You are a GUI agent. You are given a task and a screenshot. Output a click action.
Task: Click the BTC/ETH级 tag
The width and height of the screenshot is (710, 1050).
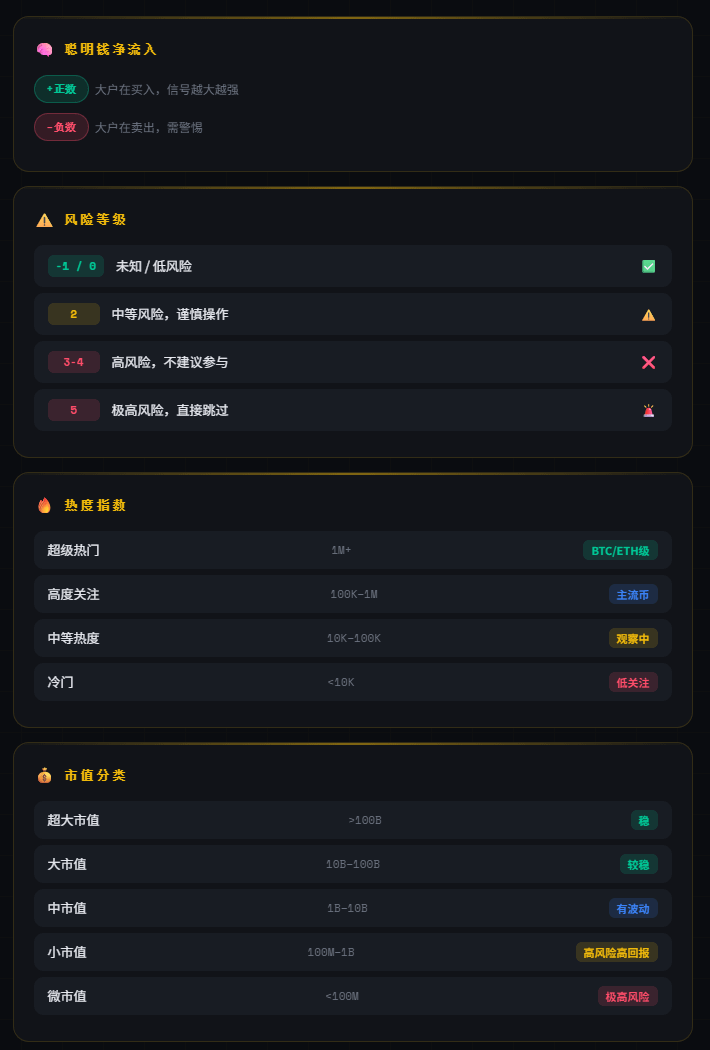[620, 550]
